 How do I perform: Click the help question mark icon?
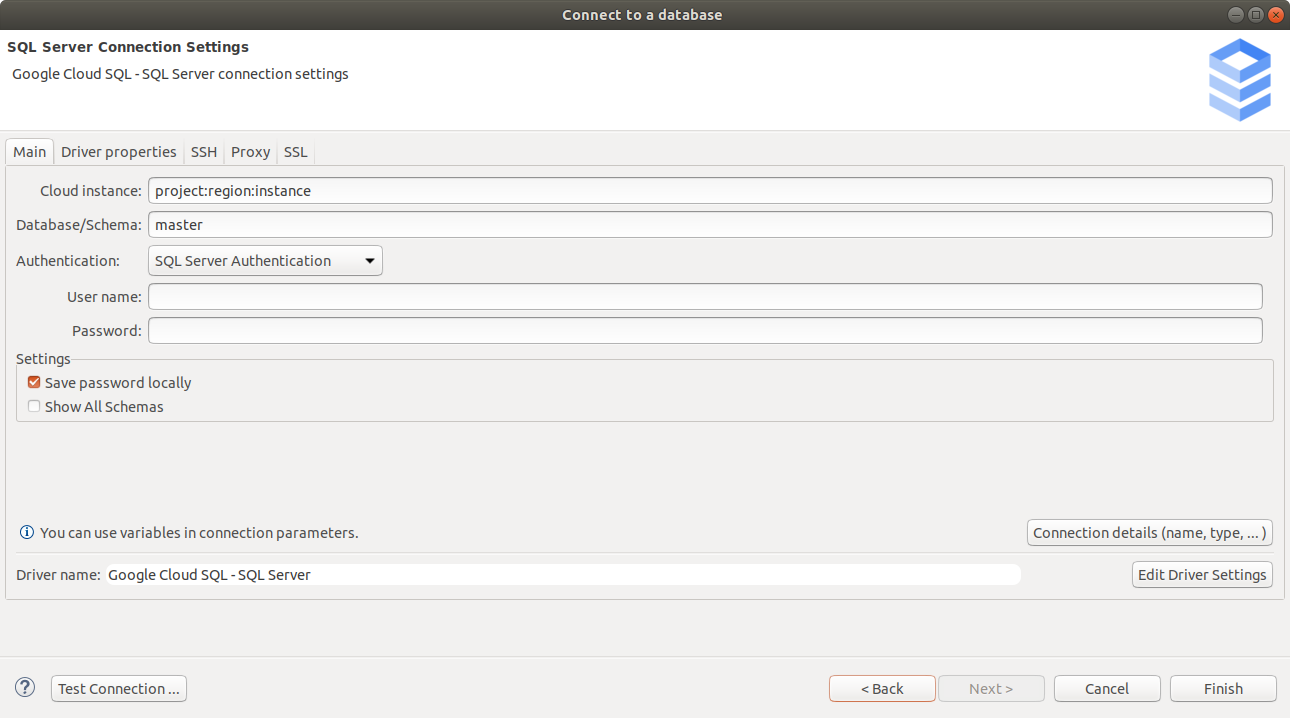click(24, 688)
